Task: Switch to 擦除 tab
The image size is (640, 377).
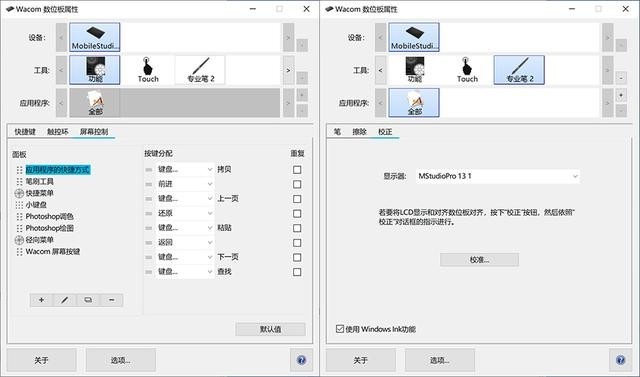Action: click(x=360, y=131)
